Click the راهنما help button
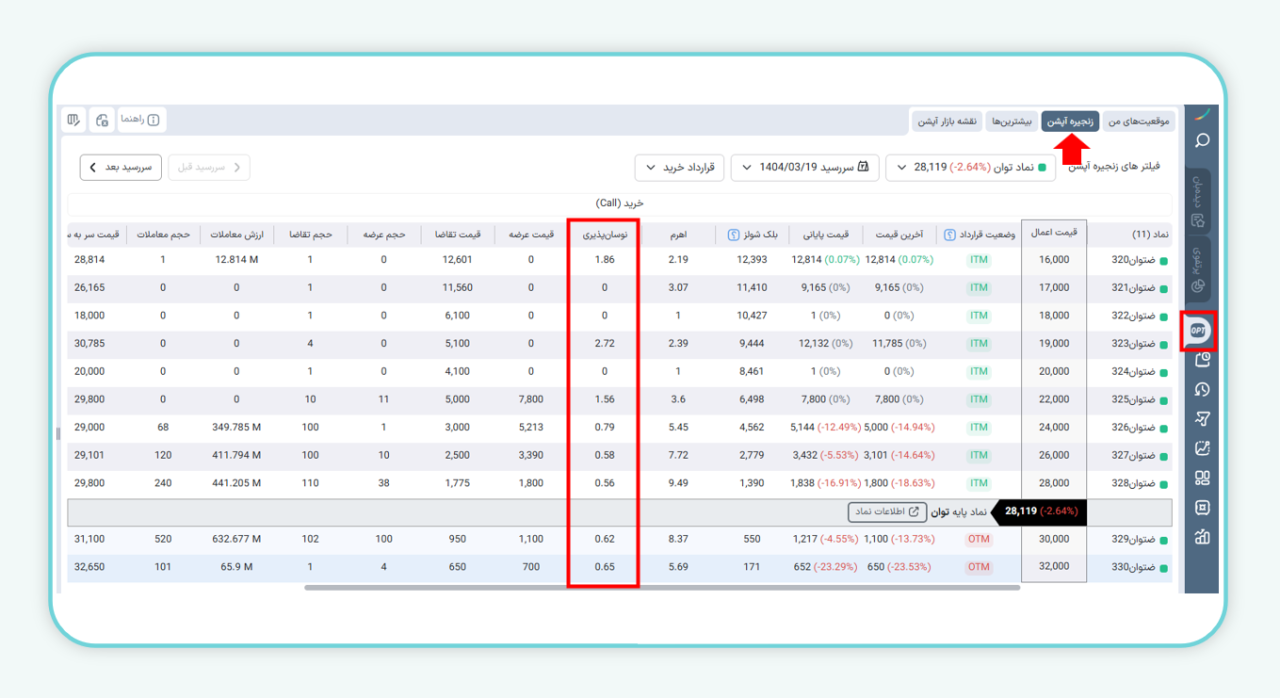The width and height of the screenshot is (1280, 698). point(141,120)
